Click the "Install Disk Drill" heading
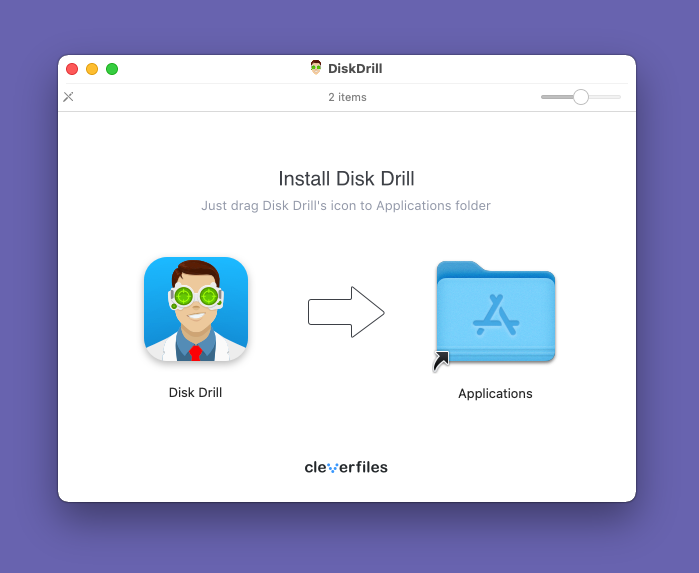The image size is (699, 573). tap(346, 178)
